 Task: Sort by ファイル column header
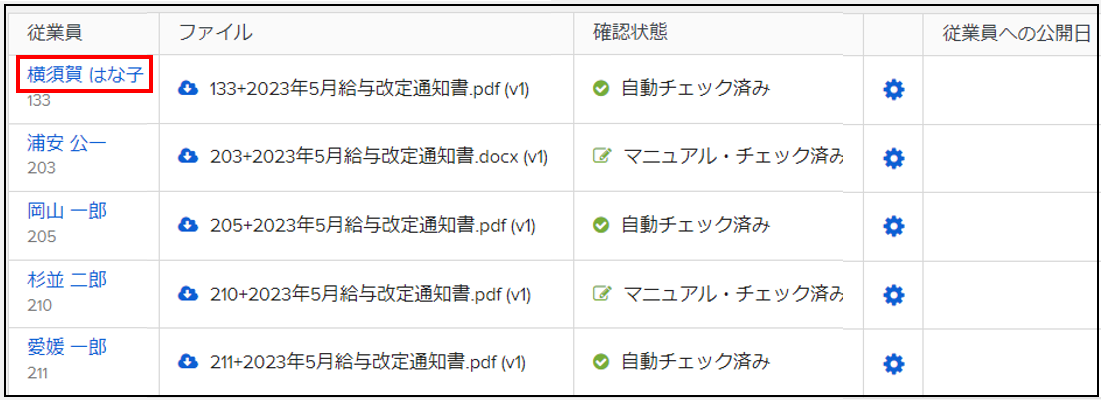point(215,32)
